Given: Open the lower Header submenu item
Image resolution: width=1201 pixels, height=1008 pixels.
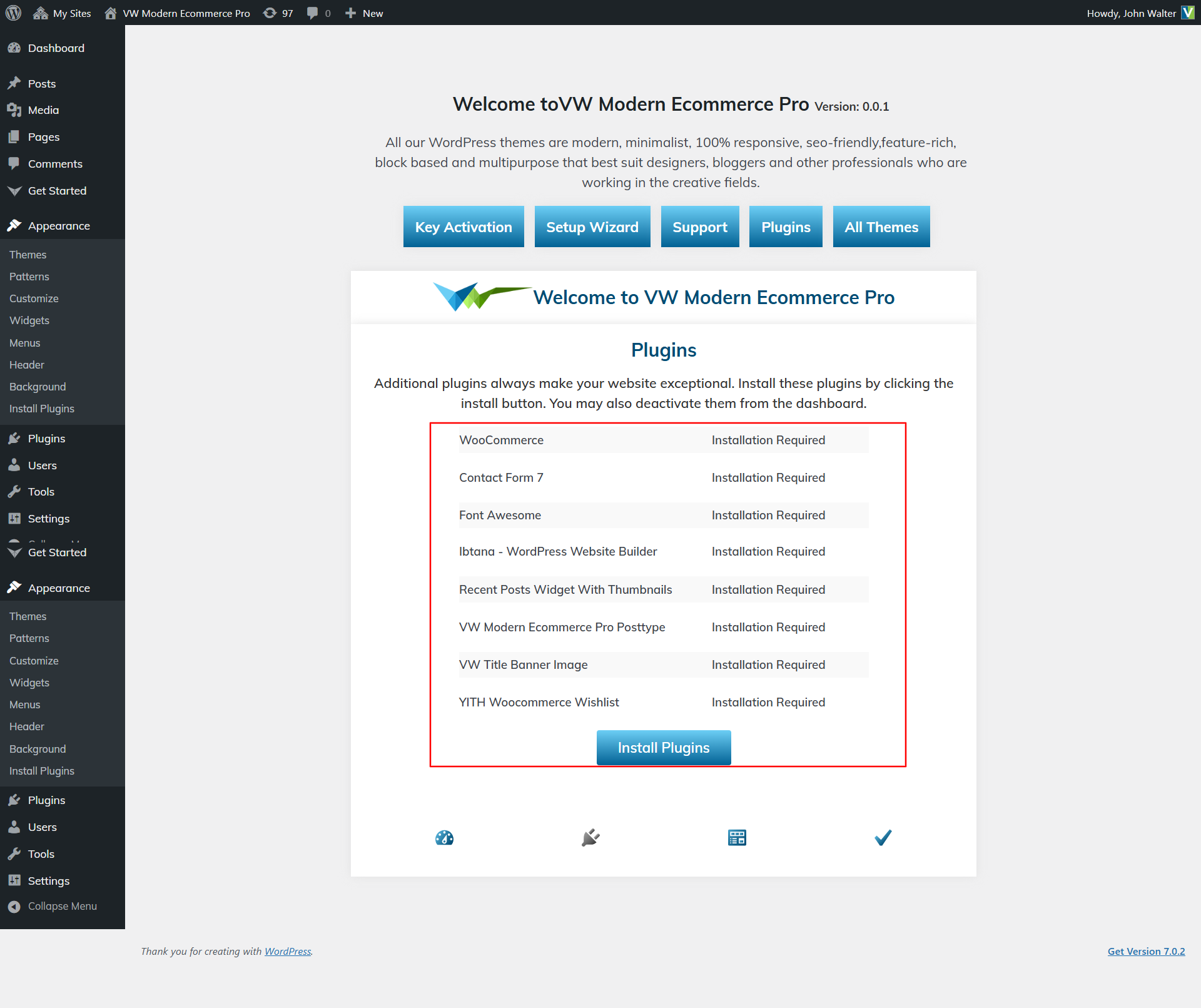Looking at the screenshot, I should [27, 726].
